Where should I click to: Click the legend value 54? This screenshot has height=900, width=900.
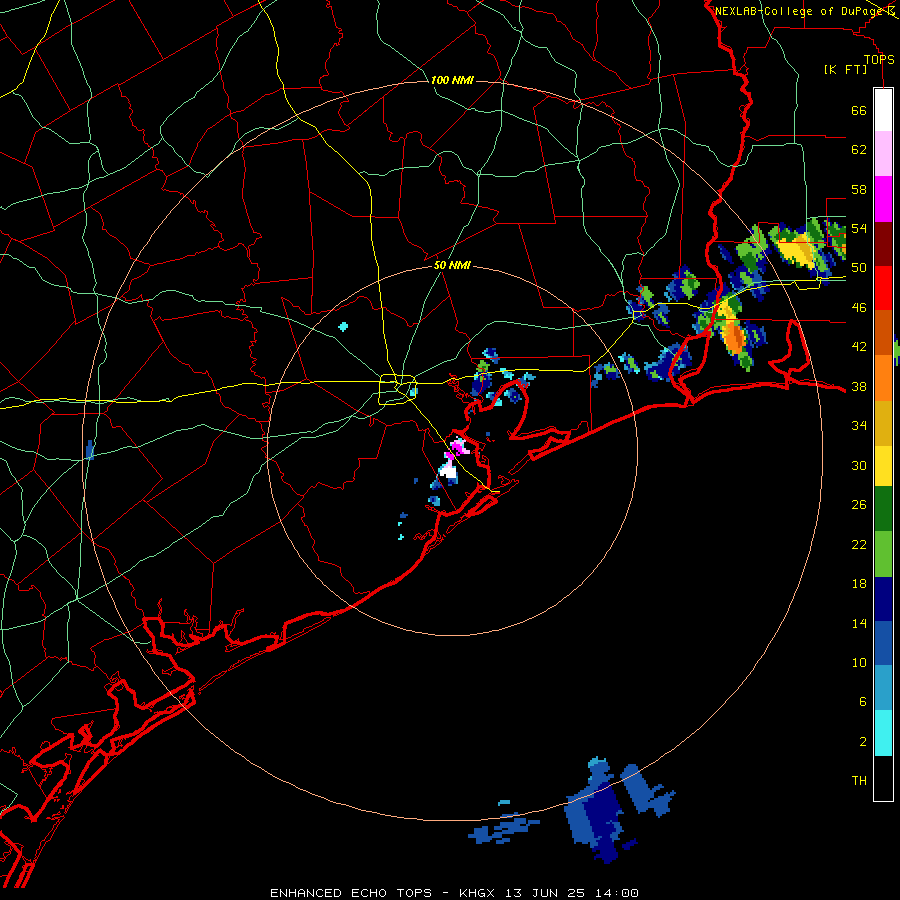[x=859, y=228]
